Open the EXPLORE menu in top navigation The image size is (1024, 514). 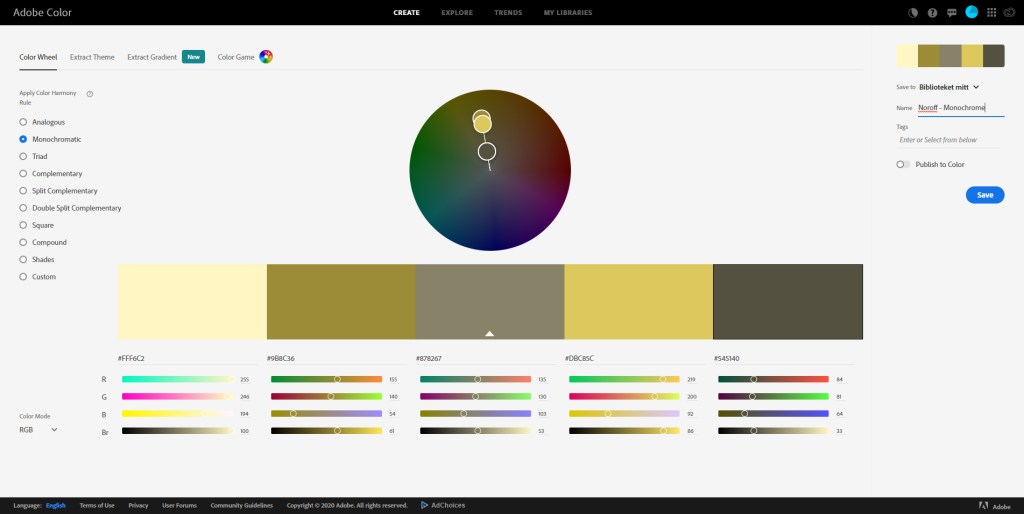[x=456, y=13]
